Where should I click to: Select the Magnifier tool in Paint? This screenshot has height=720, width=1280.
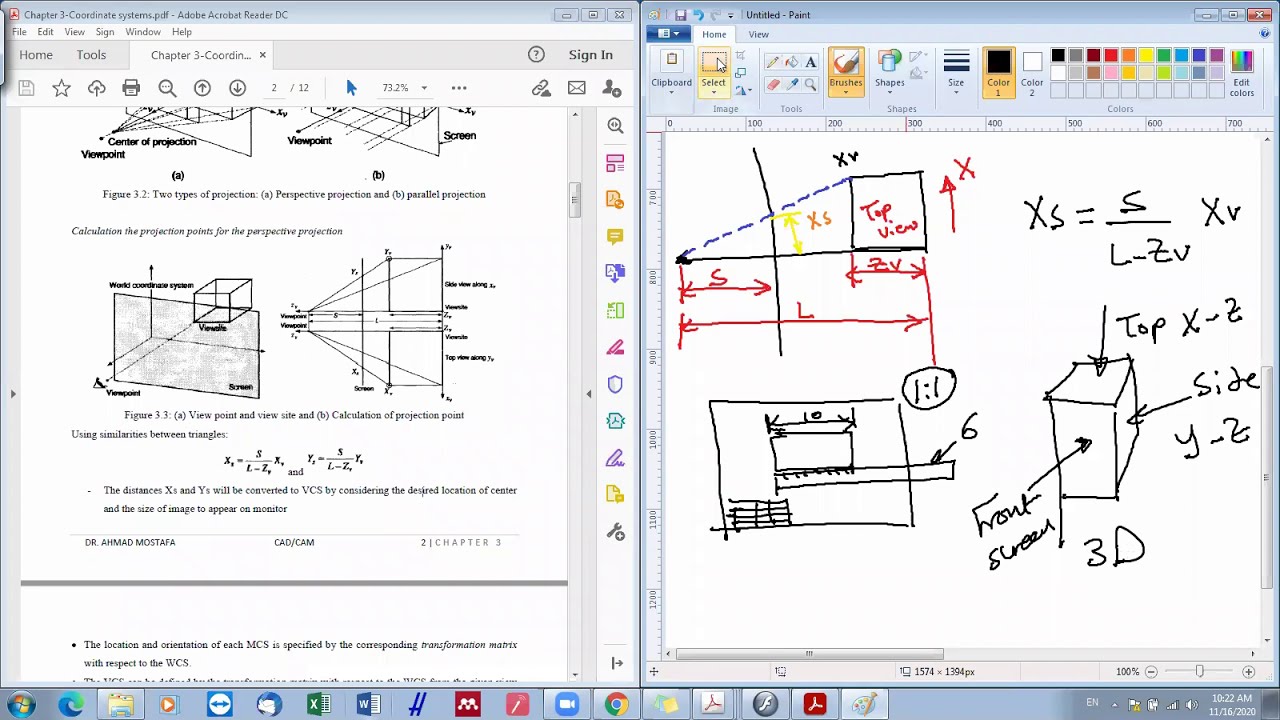[x=810, y=85]
